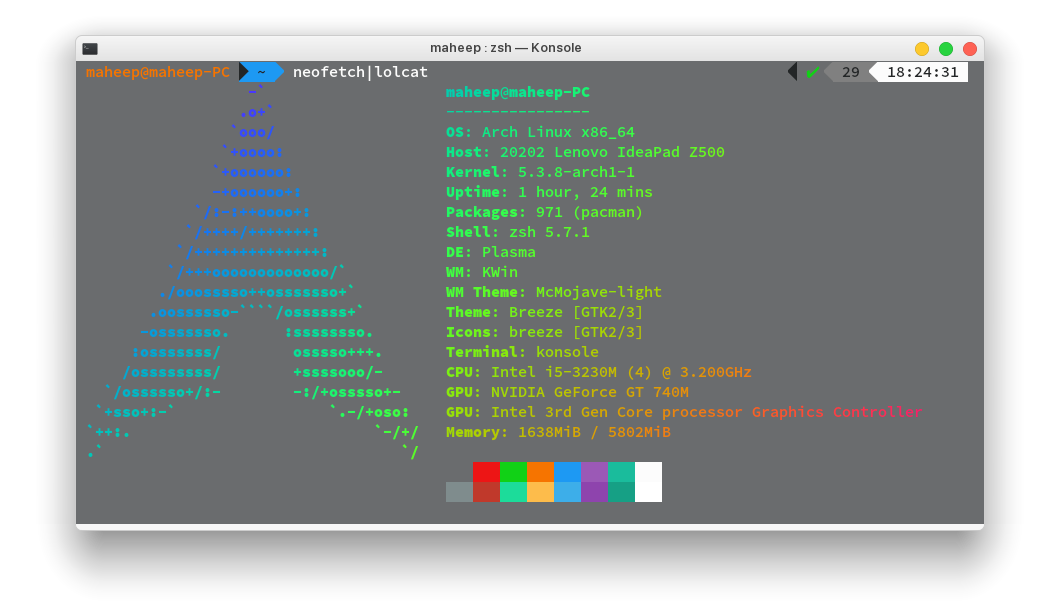Close the Konsole window with red button

[969, 49]
